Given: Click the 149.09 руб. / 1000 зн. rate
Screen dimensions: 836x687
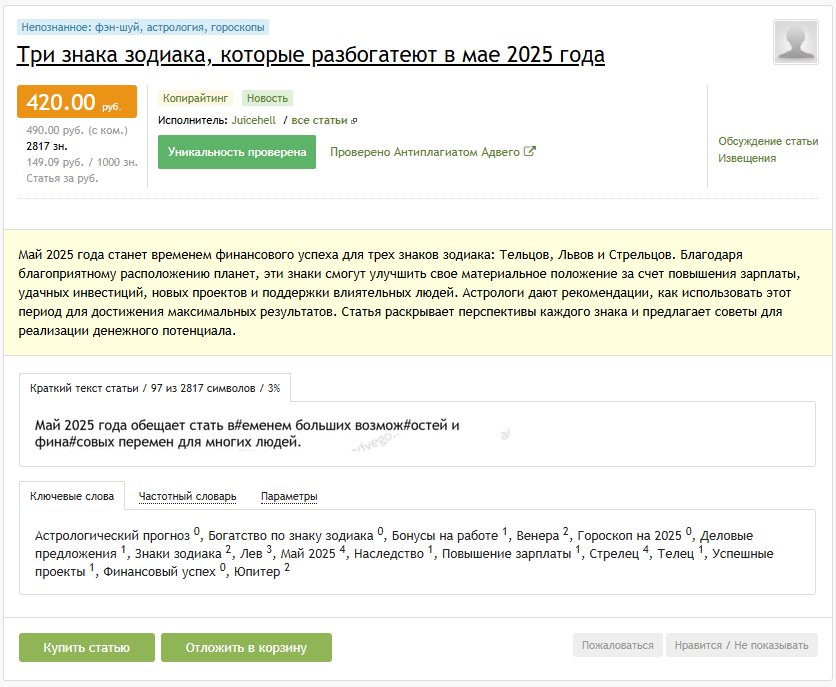Looking at the screenshot, I should [82, 162].
